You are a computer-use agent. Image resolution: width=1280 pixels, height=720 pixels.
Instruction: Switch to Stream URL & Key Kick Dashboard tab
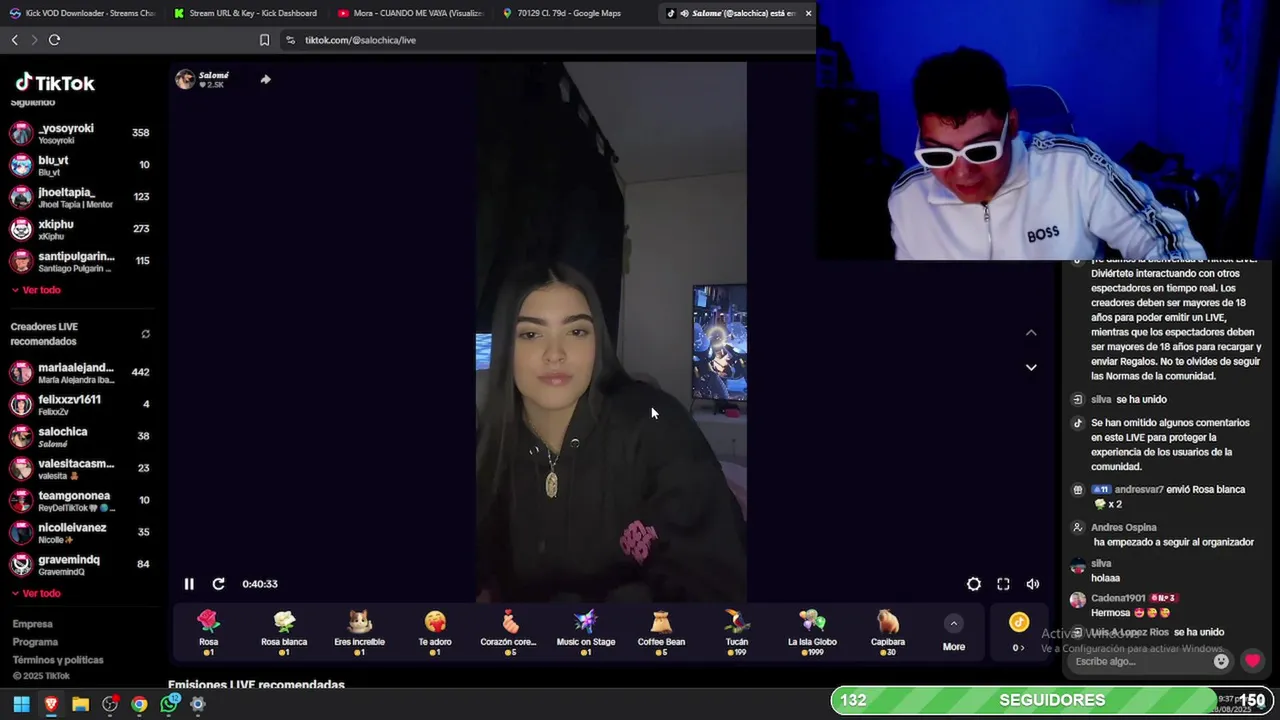pyautogui.click(x=245, y=13)
